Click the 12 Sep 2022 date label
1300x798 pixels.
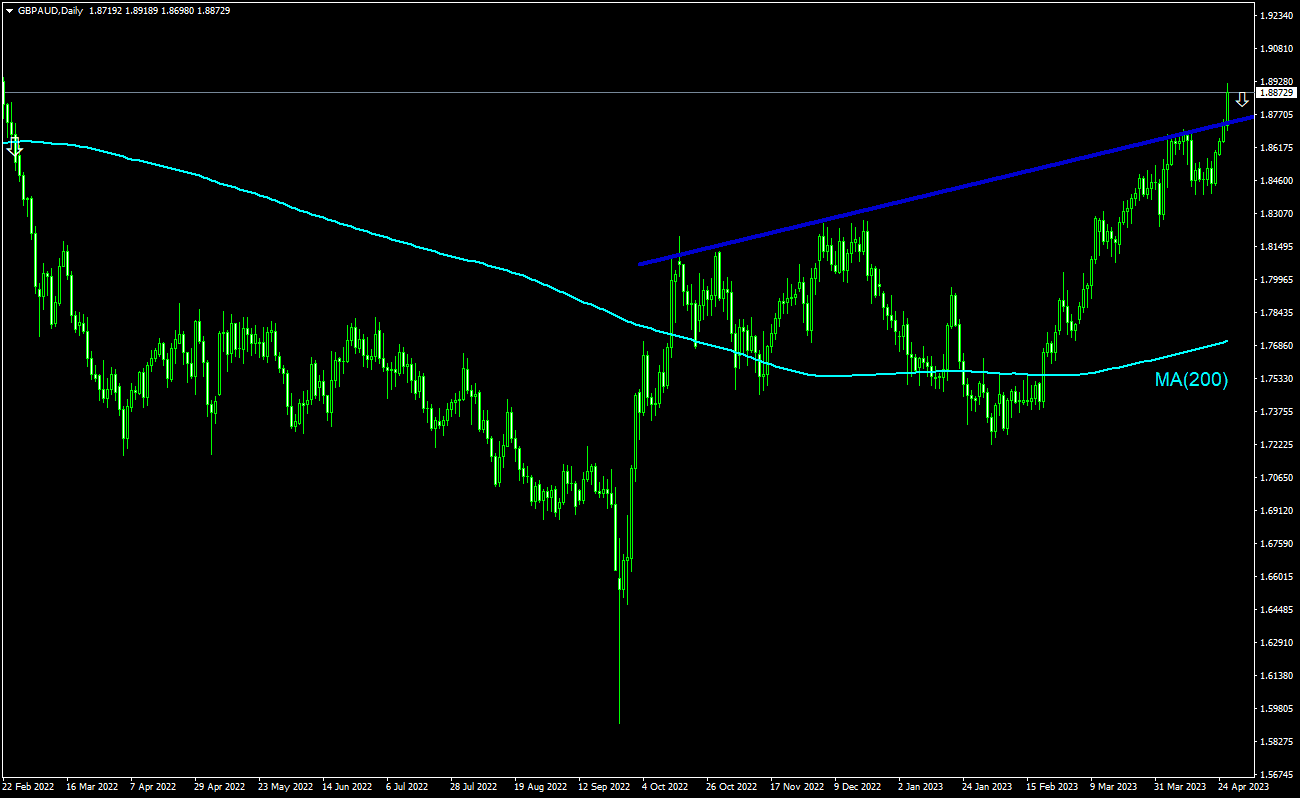pos(604,787)
